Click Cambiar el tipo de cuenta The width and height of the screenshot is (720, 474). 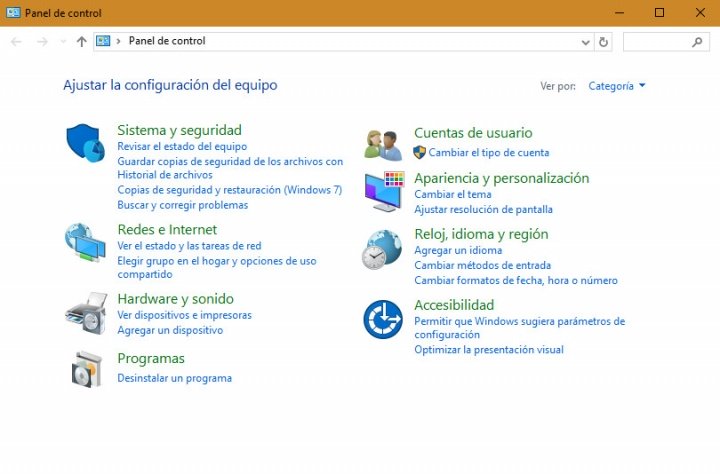coord(489,152)
